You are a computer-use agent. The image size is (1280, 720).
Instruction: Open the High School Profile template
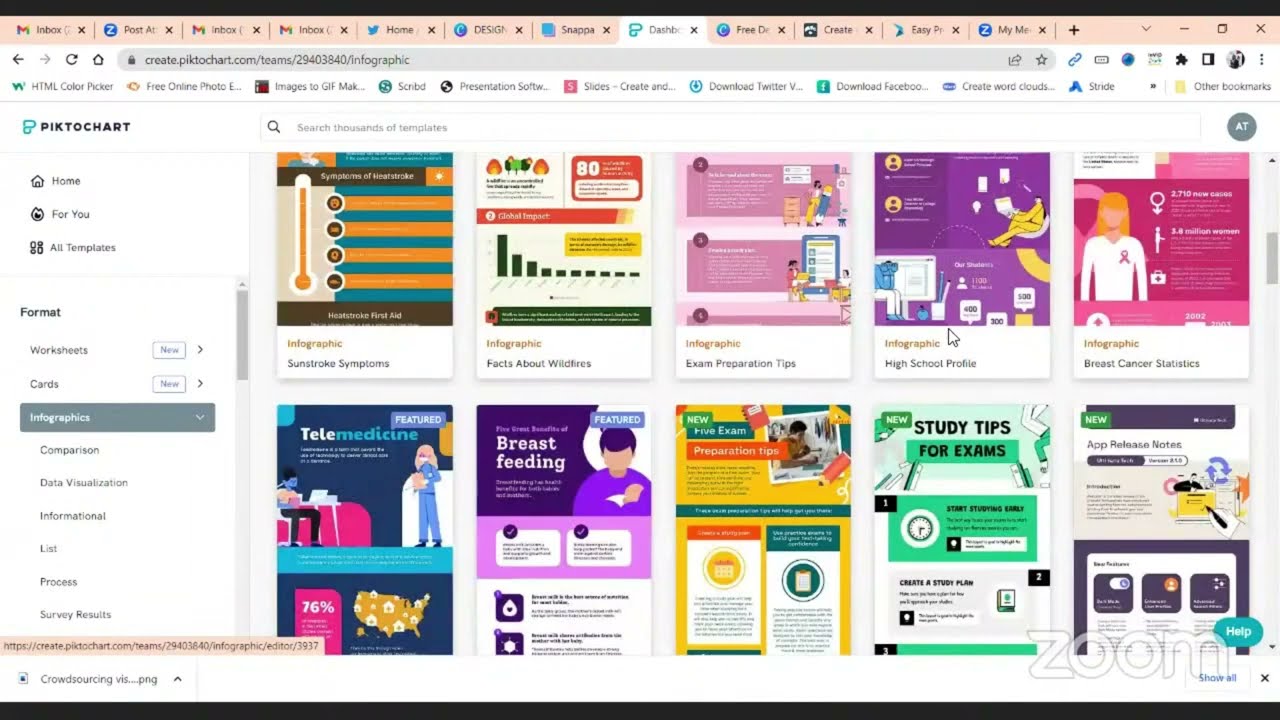pyautogui.click(x=962, y=265)
